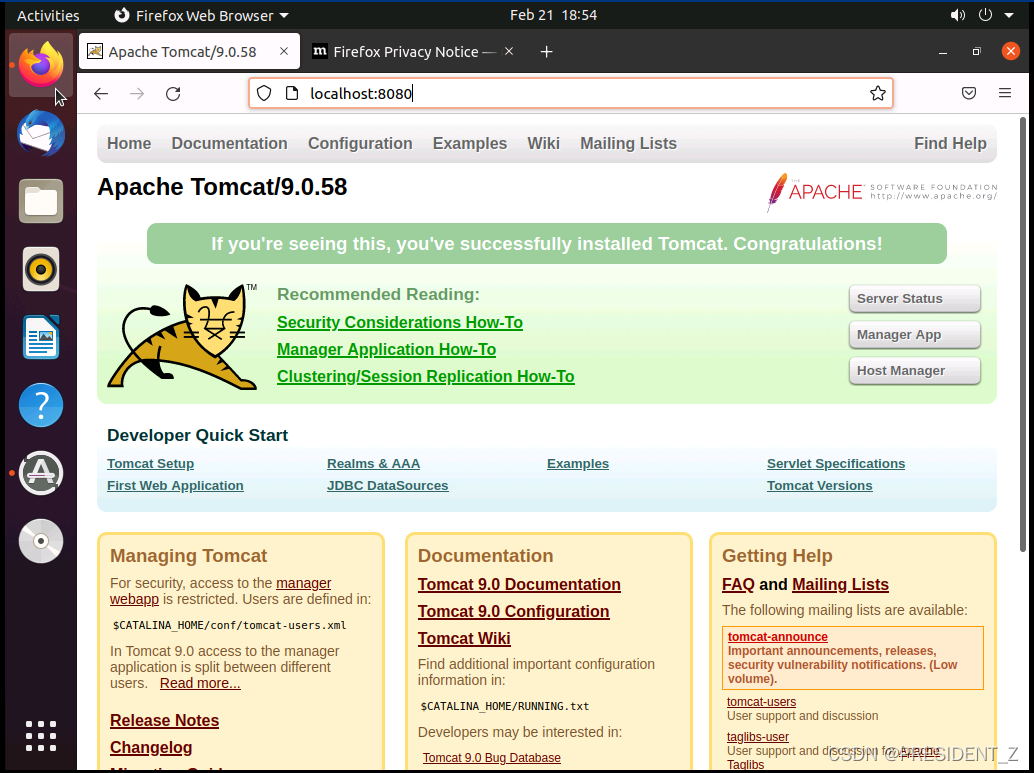Reload the current page

tap(173, 94)
